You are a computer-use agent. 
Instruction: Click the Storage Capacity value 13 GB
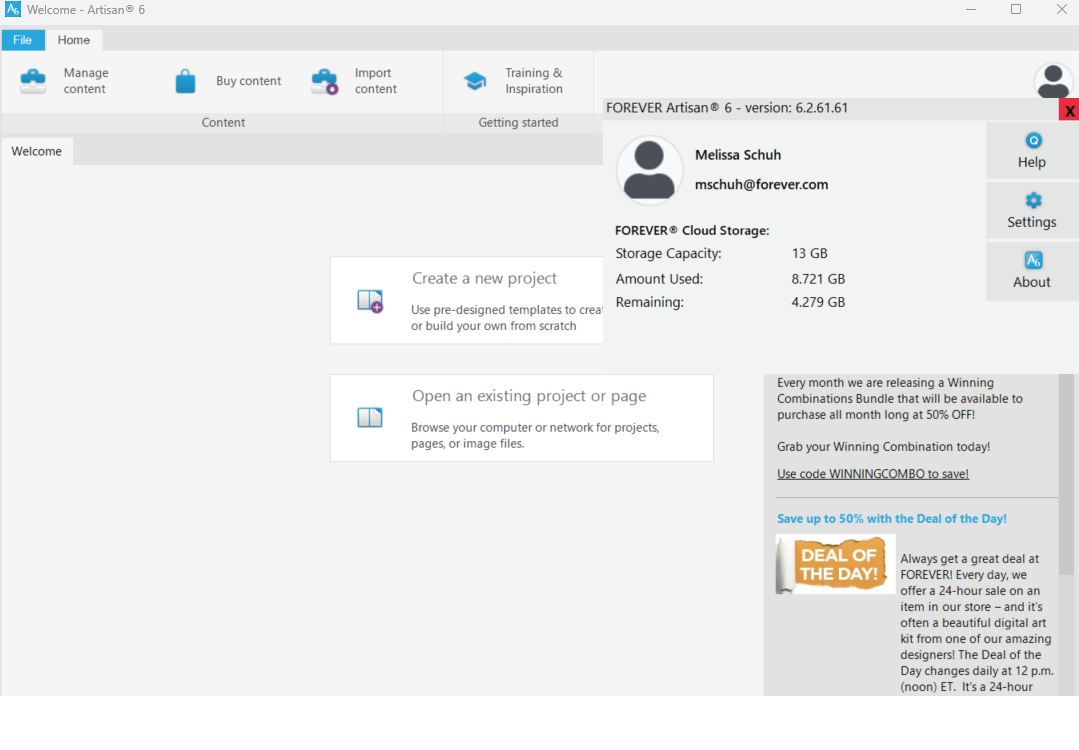pyautogui.click(x=809, y=253)
